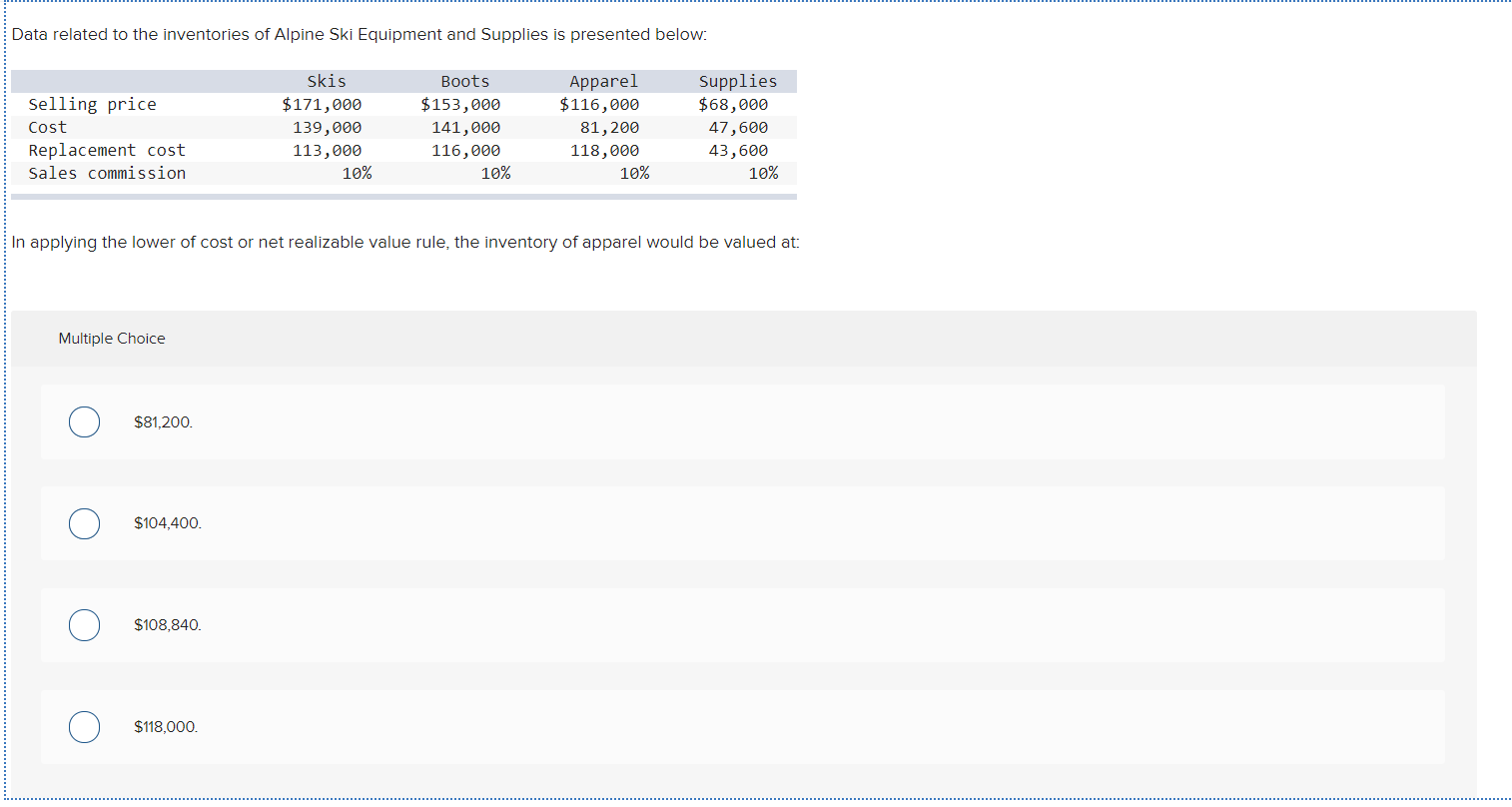Click the Replacement cost row label
Screen dimensions: 1512x807
[107, 150]
